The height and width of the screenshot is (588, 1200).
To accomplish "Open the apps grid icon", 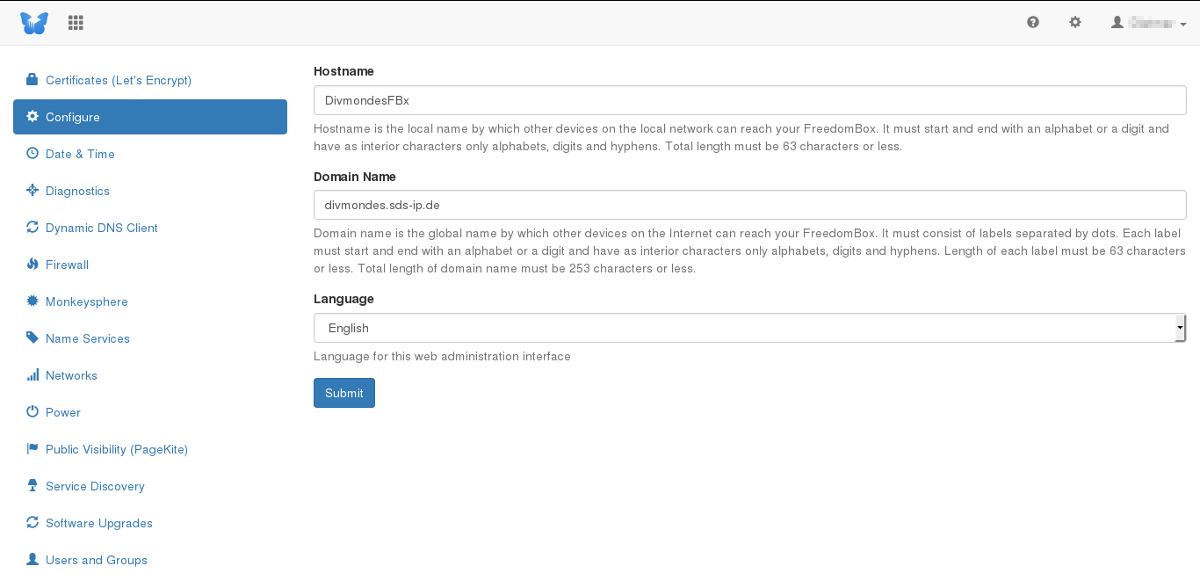I will click(76, 22).
